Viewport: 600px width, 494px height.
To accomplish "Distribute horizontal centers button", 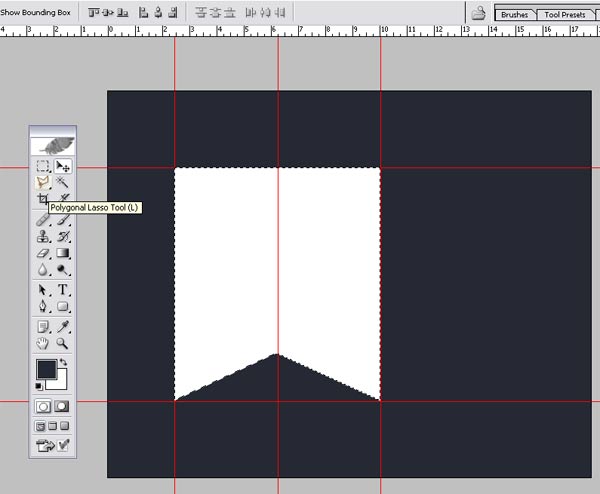I will tap(265, 13).
